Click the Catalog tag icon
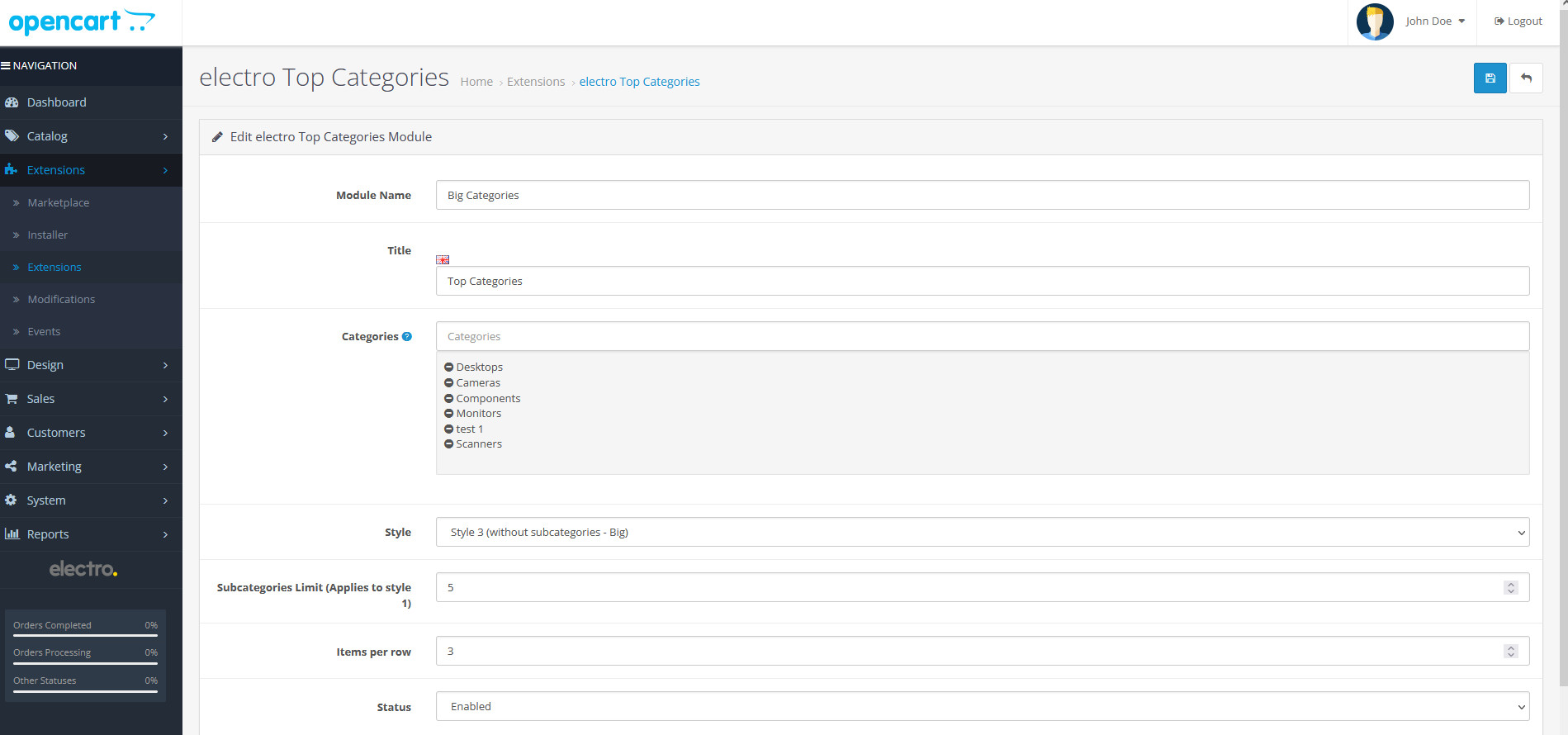 click(x=12, y=136)
